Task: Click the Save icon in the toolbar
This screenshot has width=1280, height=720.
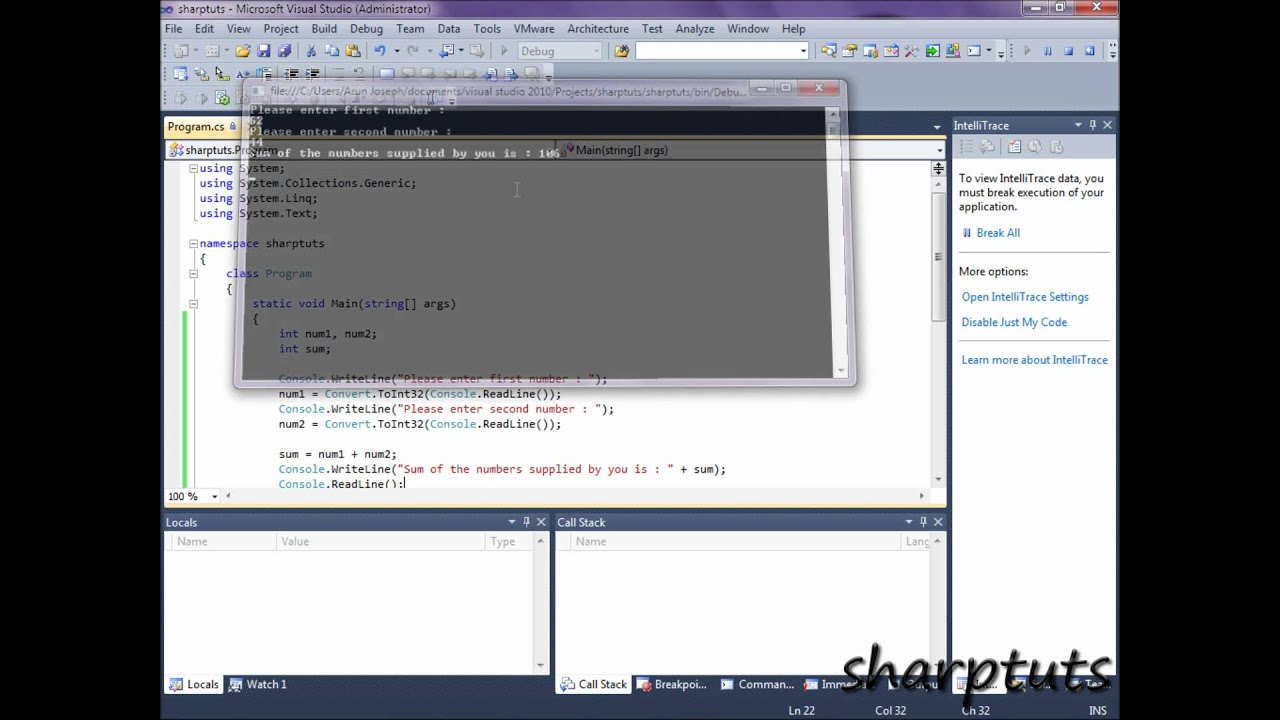Action: pyautogui.click(x=263, y=51)
